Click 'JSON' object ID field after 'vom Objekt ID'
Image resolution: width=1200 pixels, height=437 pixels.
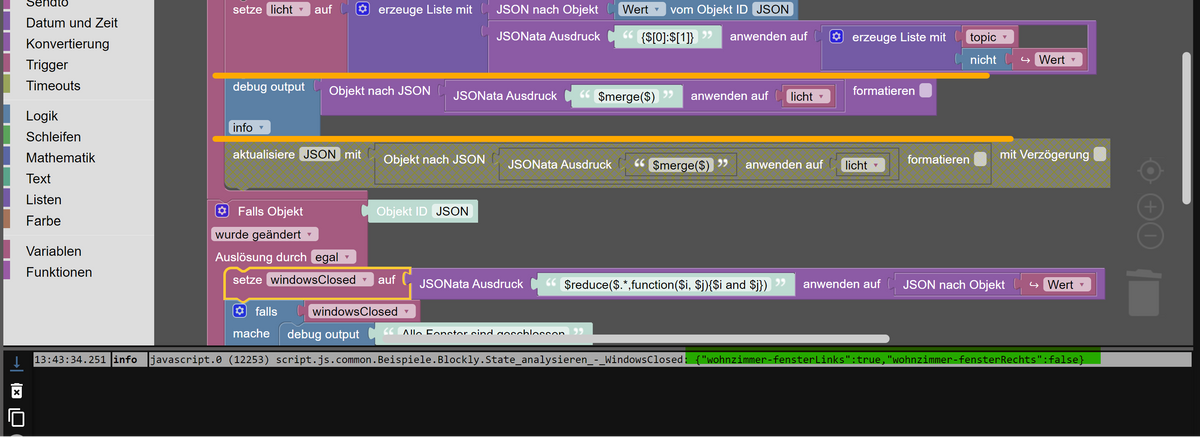(x=775, y=9)
